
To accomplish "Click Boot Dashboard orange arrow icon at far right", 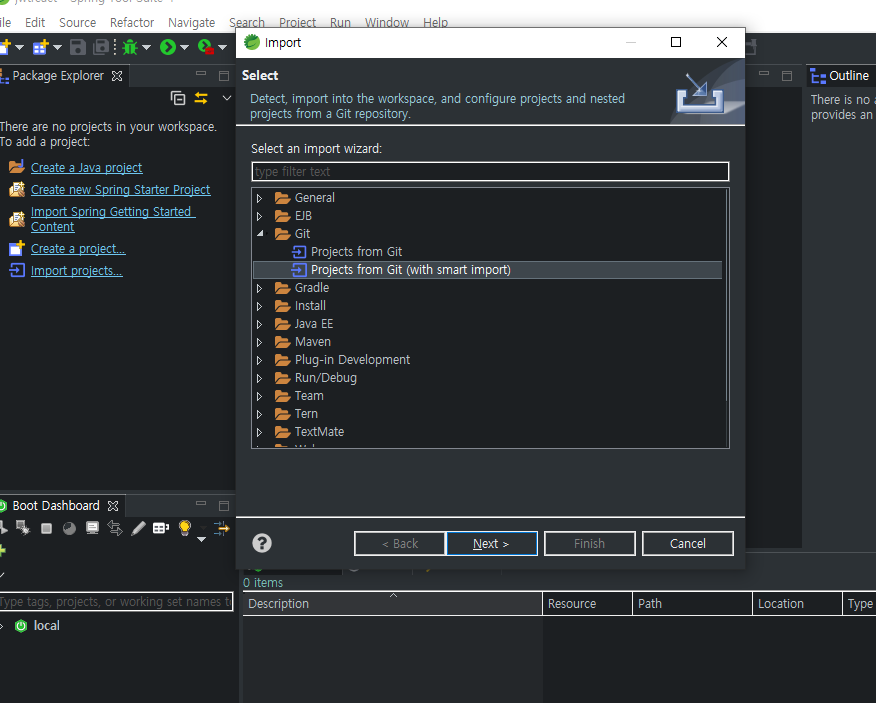I will point(222,528).
